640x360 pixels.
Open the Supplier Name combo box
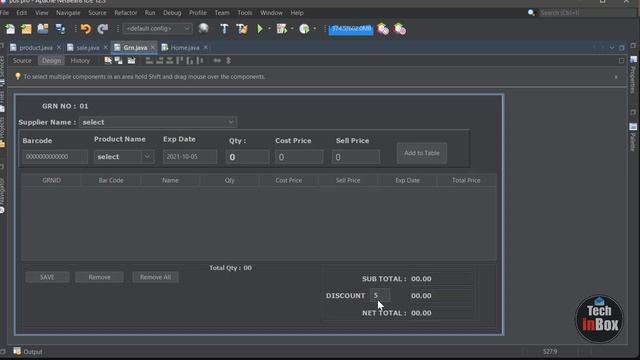158,122
